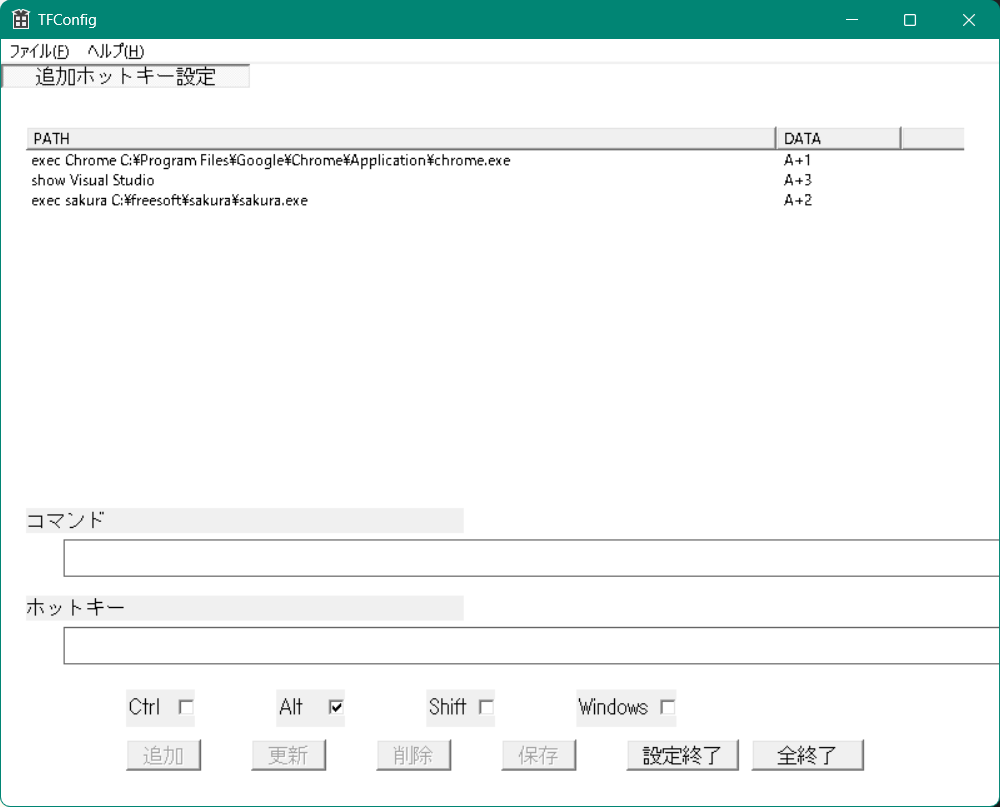Open the ファイル(F) menu

click(39, 51)
